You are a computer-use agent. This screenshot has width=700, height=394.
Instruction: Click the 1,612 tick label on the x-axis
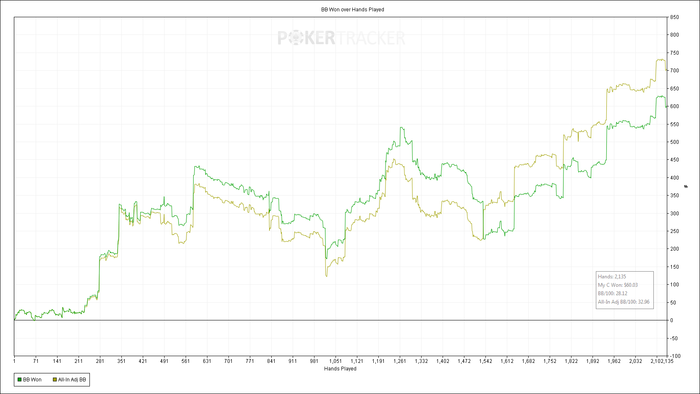coord(507,361)
